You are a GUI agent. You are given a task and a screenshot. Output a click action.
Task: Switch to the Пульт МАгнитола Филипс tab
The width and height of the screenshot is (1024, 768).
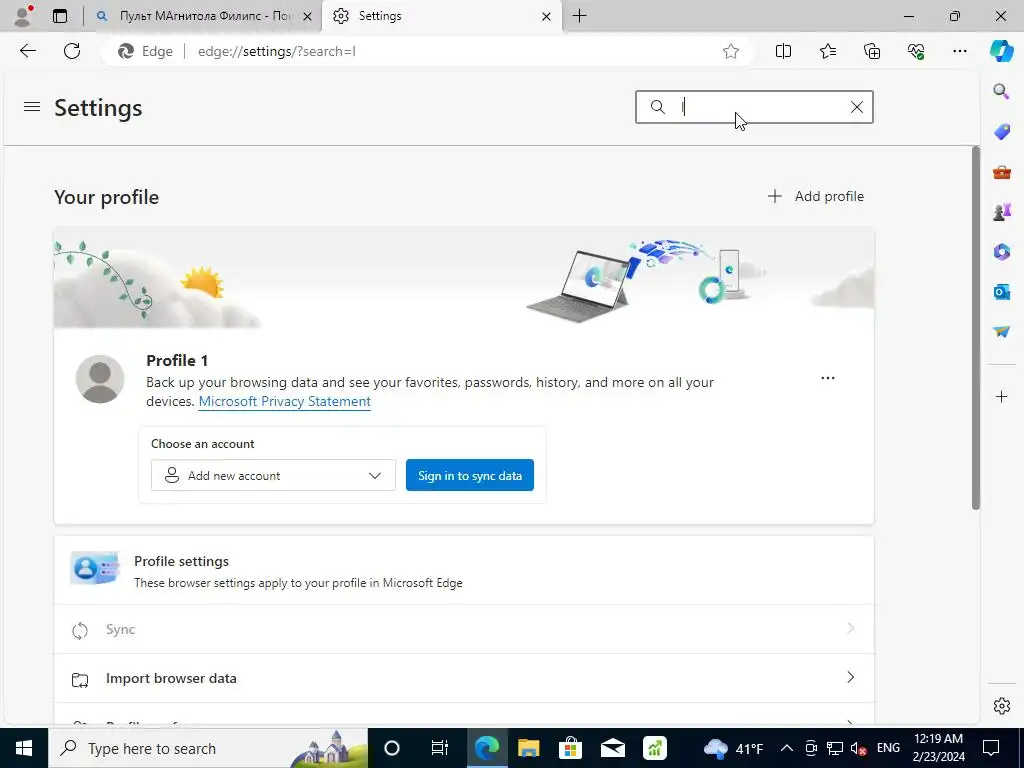[x=203, y=16]
